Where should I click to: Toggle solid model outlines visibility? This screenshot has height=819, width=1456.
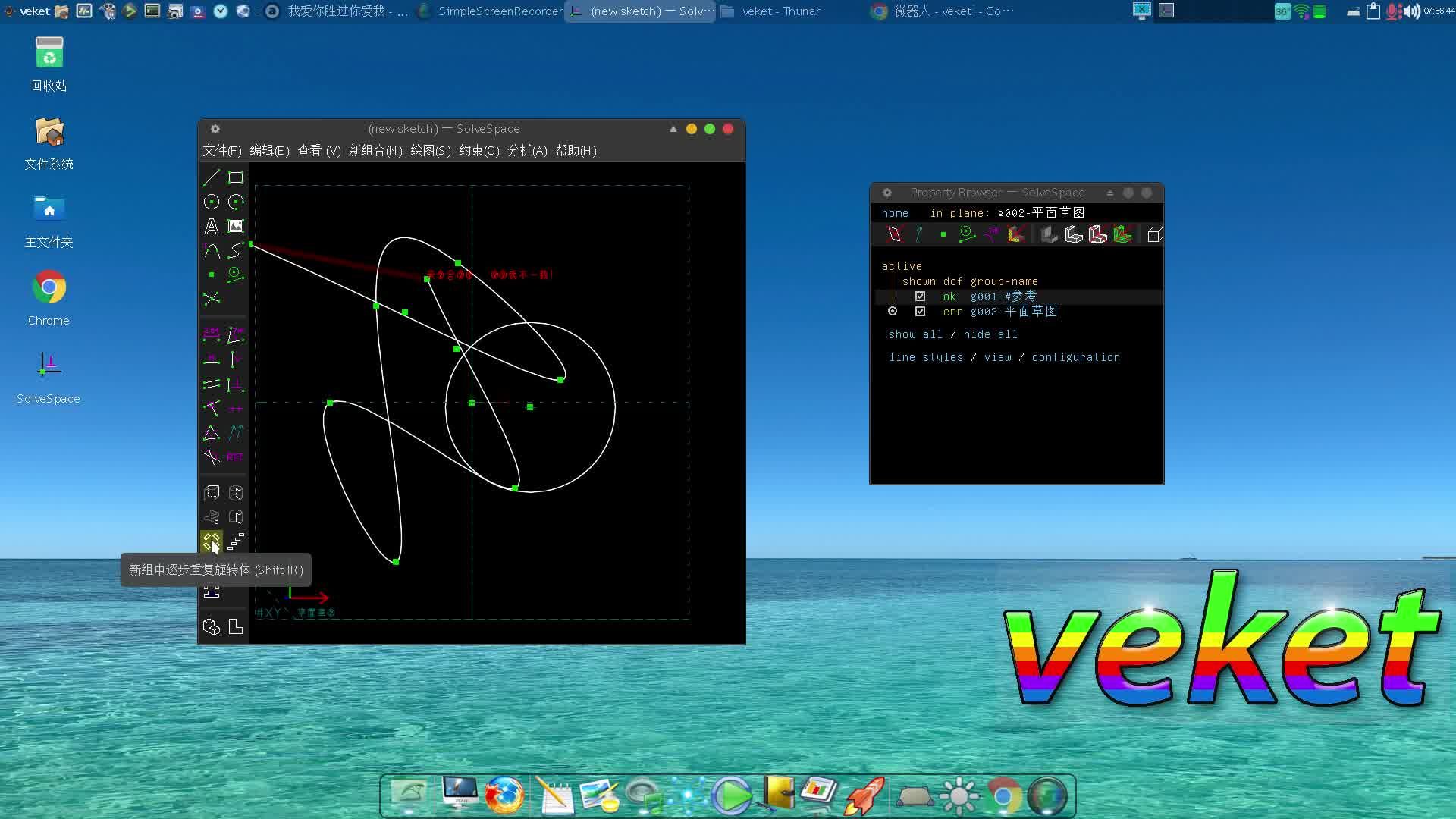pos(1098,235)
